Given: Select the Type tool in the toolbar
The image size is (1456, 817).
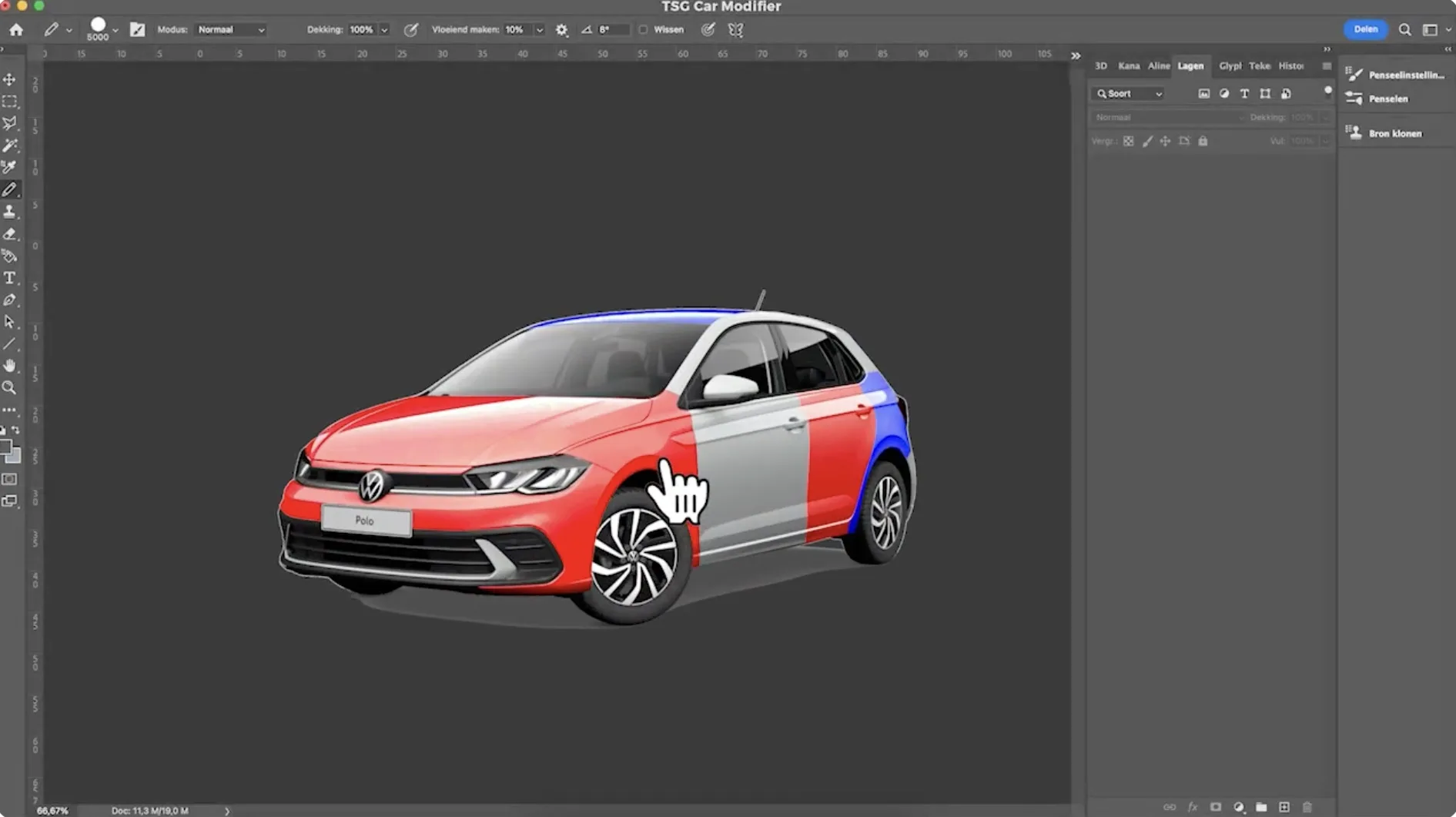Looking at the screenshot, I should pos(9,278).
